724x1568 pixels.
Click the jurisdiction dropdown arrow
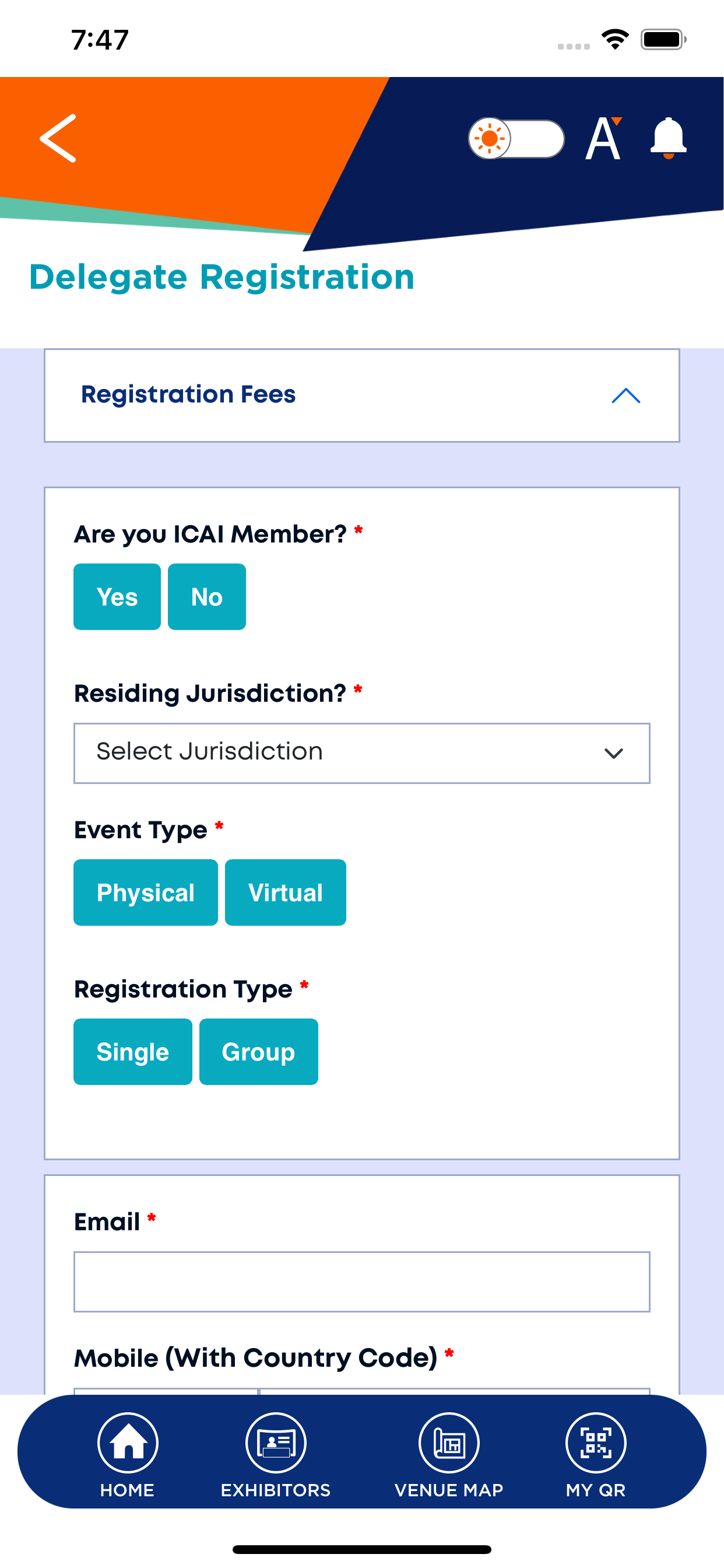point(613,754)
